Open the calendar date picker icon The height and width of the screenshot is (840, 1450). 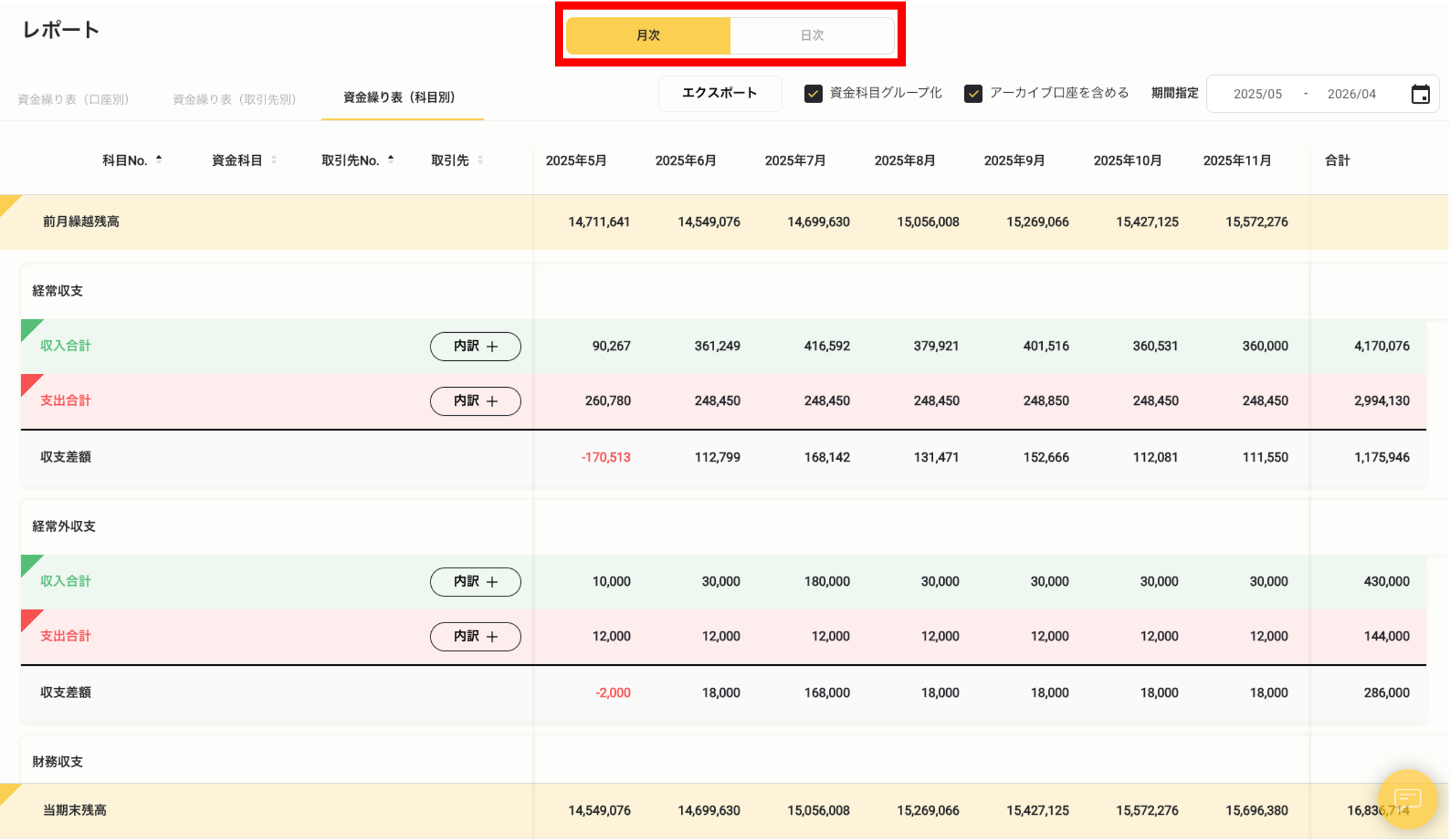pos(1422,94)
